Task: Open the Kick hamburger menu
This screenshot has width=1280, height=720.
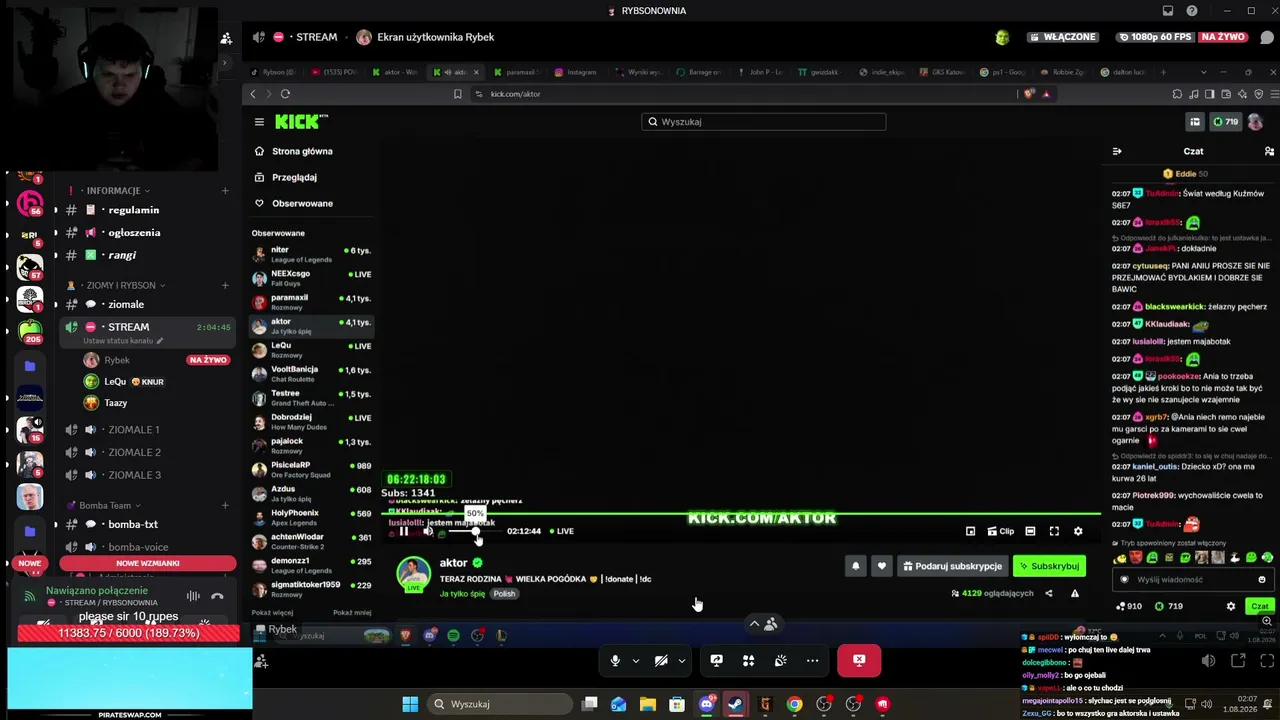Action: [x=259, y=122]
